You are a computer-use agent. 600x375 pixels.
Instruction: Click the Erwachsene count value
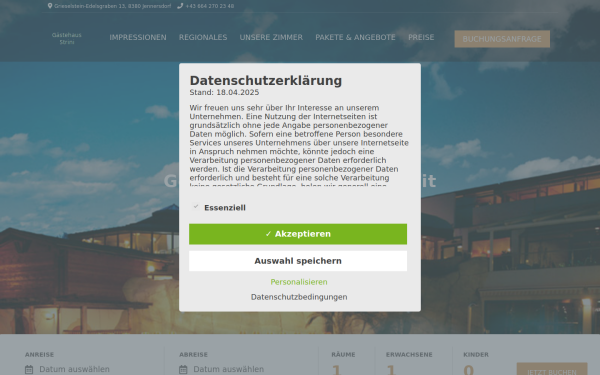coord(391,370)
